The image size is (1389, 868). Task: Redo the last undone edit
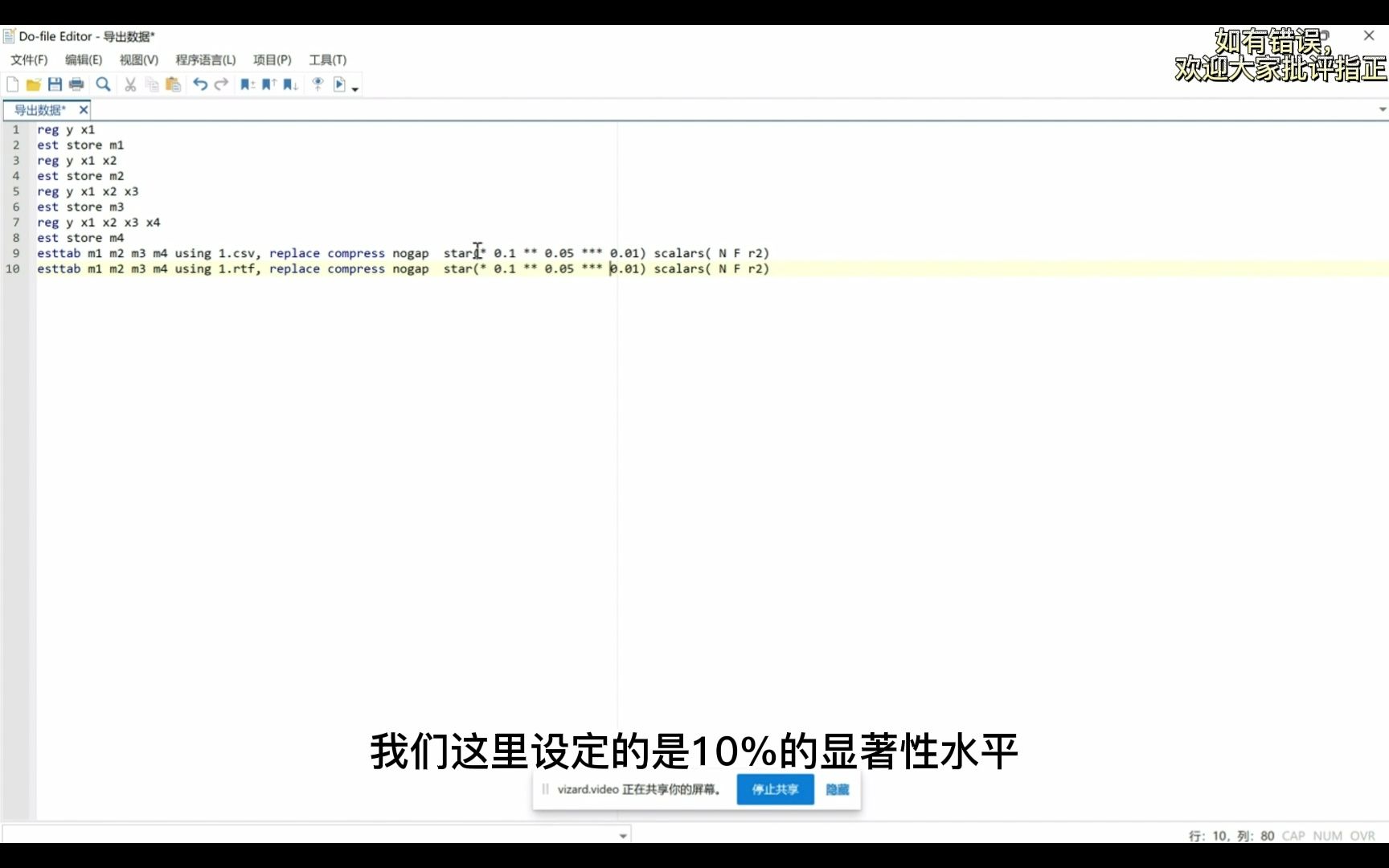click(220, 84)
